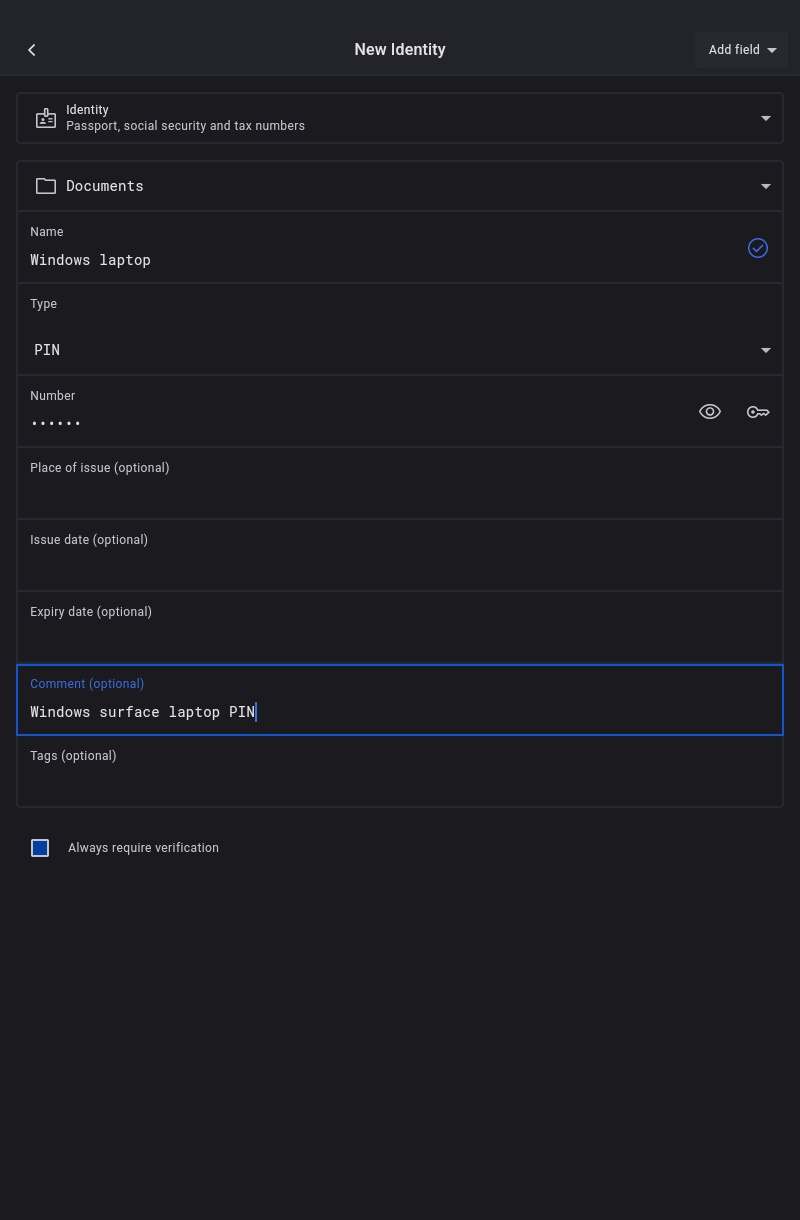Click the Identity card icon
800x1220 pixels.
tap(46, 118)
